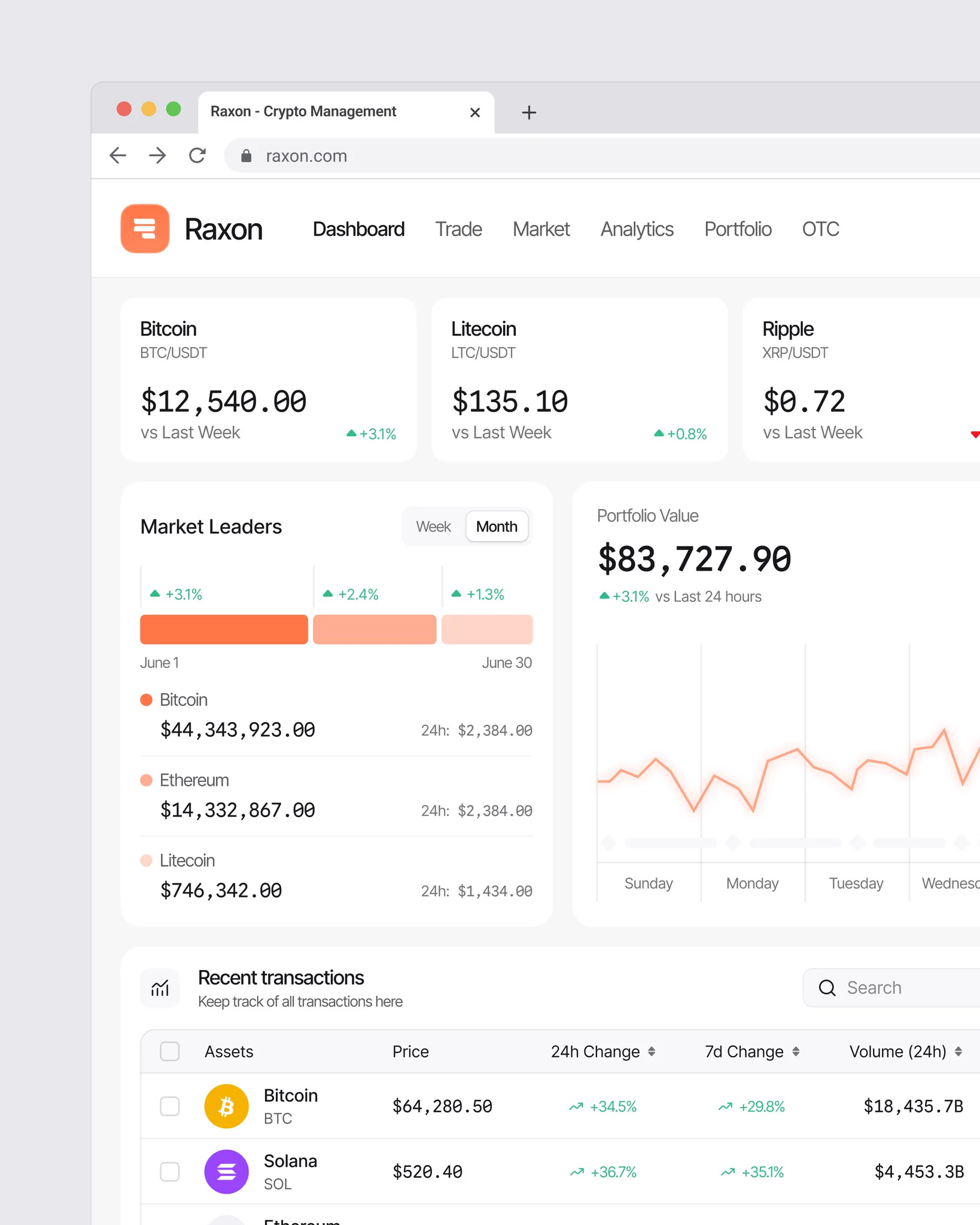Open a new browser tab with plus
This screenshot has width=980, height=1225.
(529, 112)
